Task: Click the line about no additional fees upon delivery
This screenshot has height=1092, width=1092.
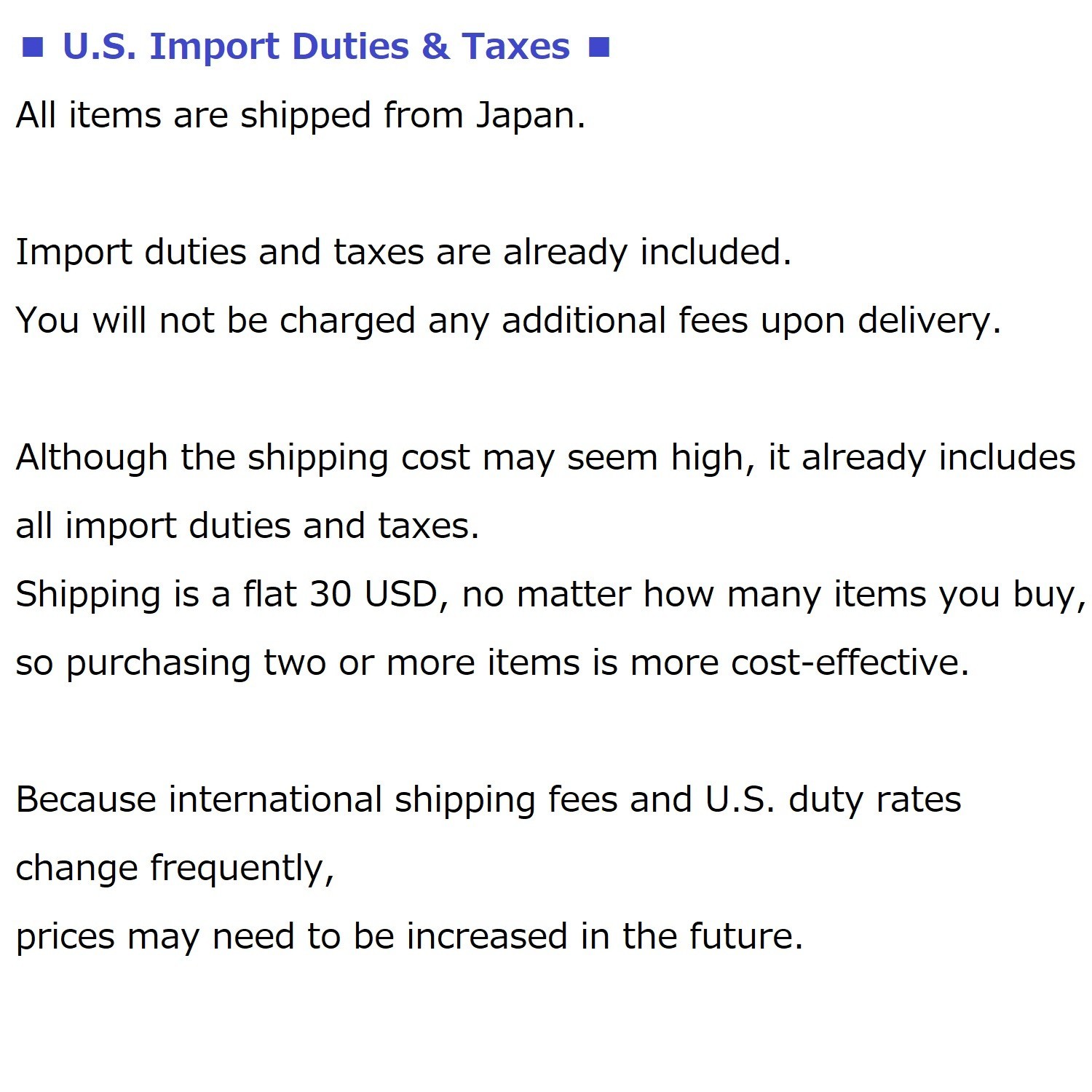Action: click(508, 321)
